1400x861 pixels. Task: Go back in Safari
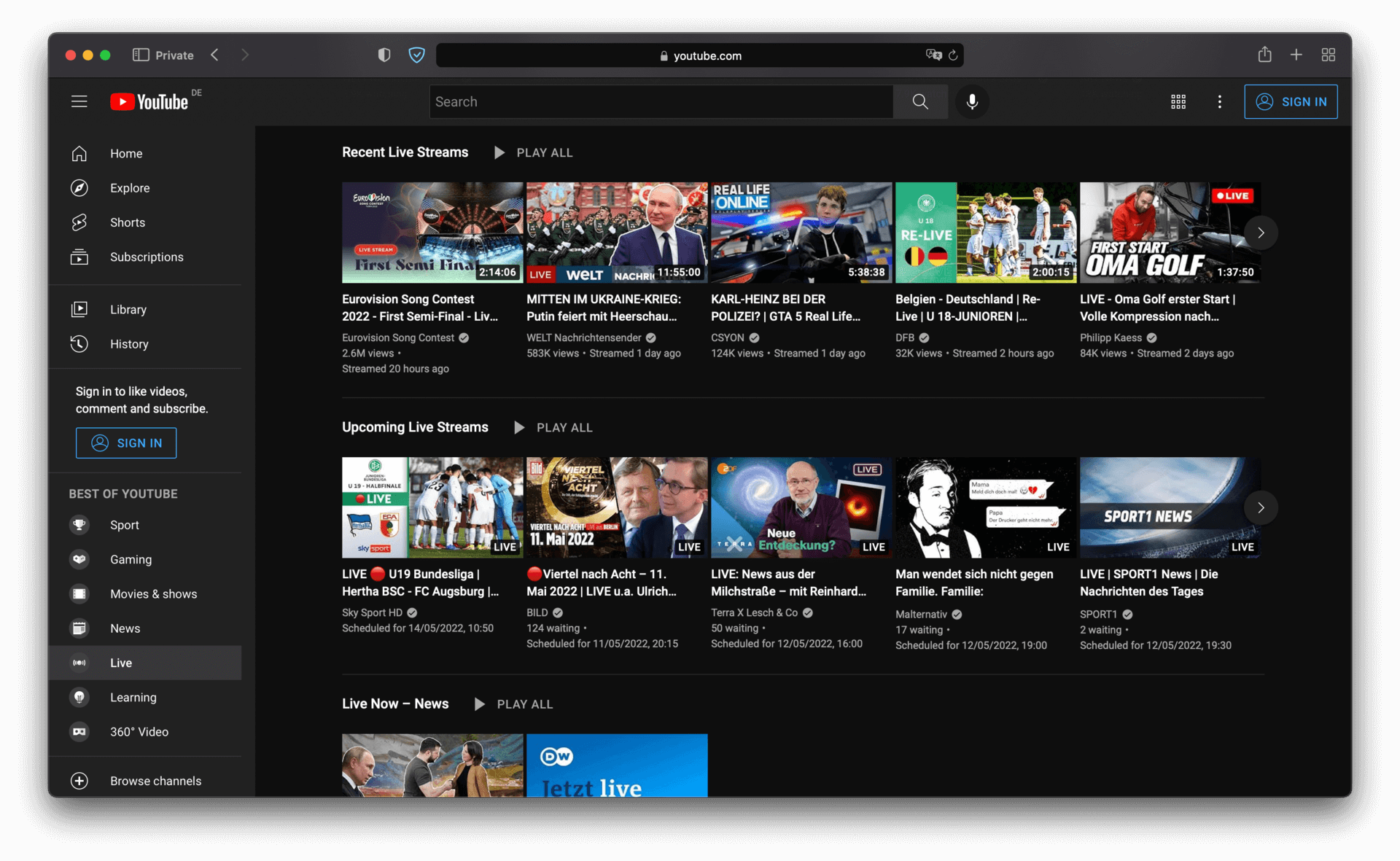coord(214,55)
